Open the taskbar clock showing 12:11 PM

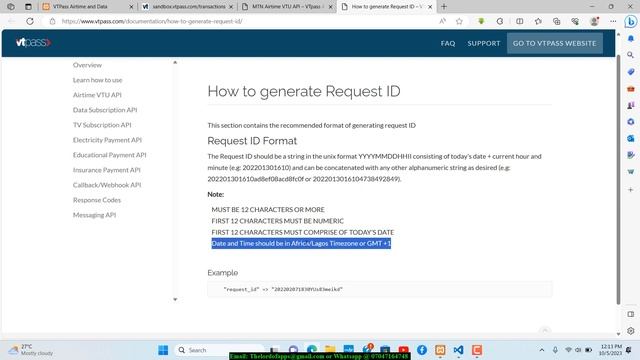click(x=611, y=350)
